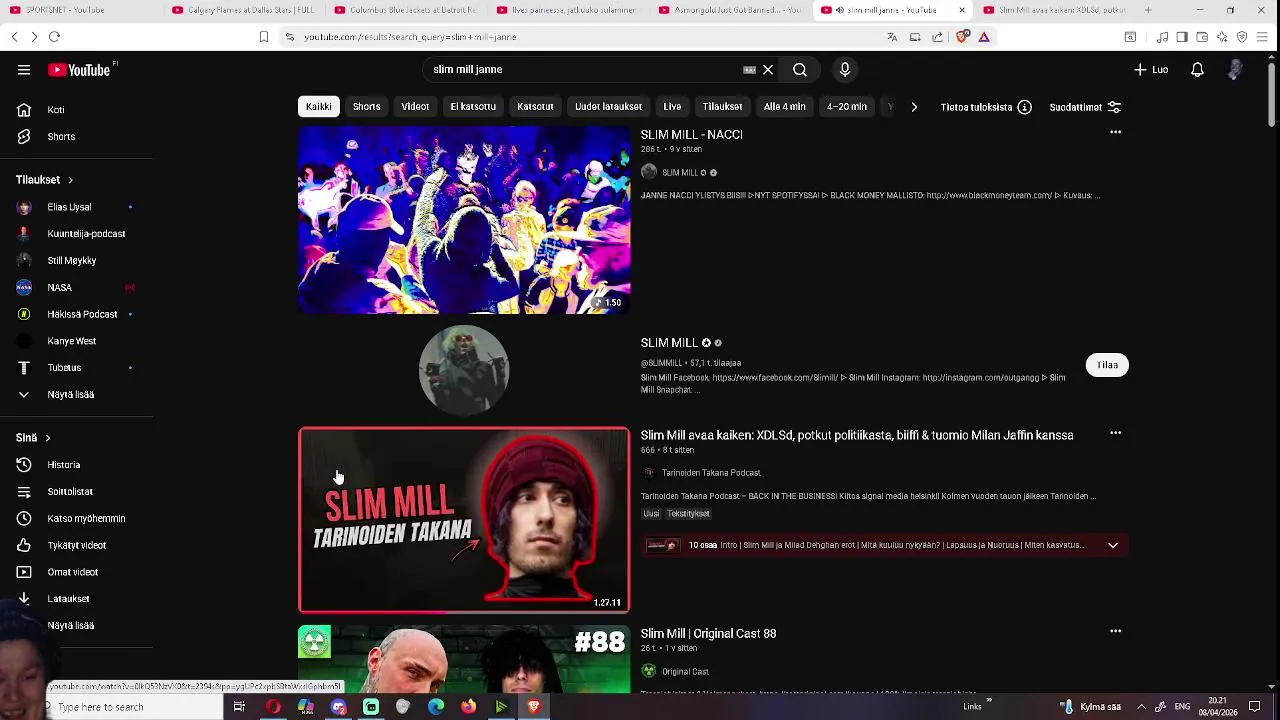Click Task View icon on taskbar

click(x=239, y=707)
